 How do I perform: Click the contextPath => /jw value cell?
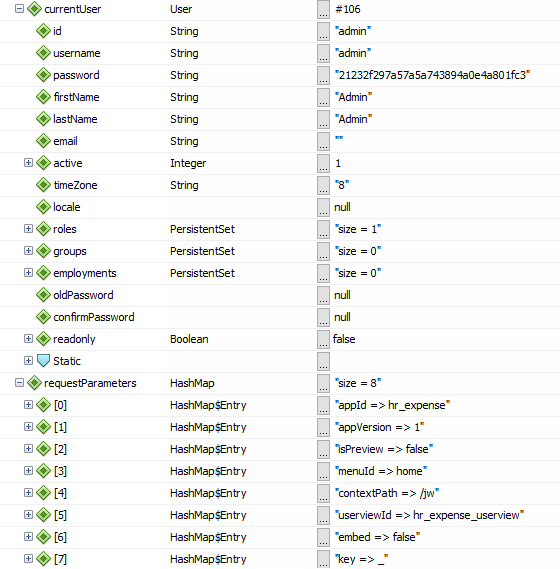click(x=387, y=493)
